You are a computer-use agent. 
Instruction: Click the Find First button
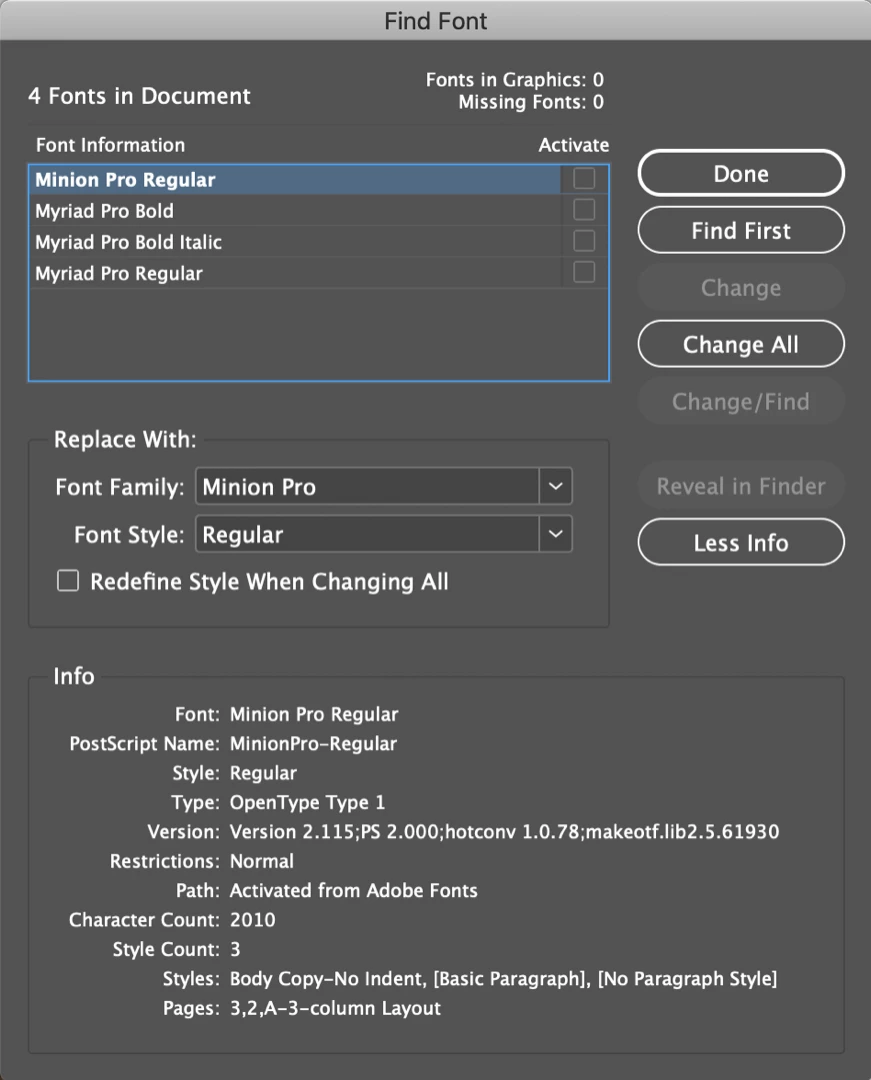[x=741, y=230]
